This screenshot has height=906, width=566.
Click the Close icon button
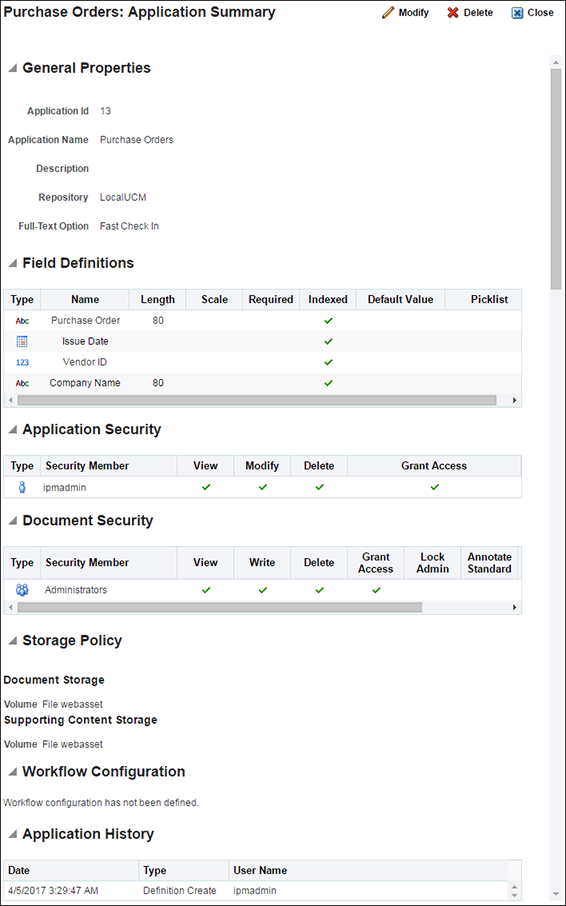pyautogui.click(x=517, y=13)
